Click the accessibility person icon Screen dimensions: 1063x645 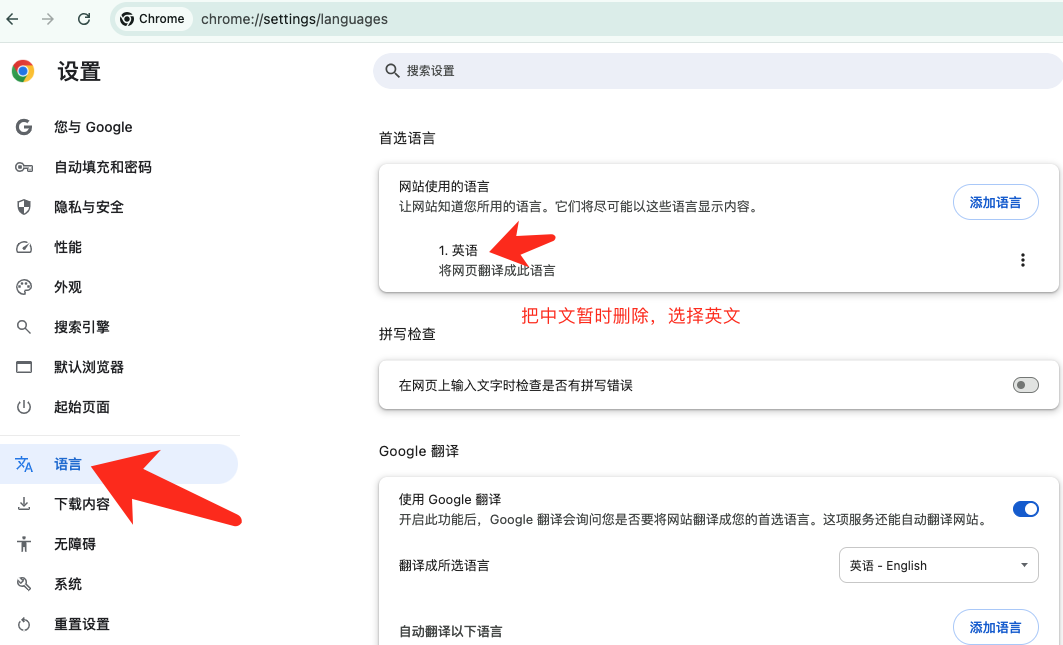(x=24, y=544)
